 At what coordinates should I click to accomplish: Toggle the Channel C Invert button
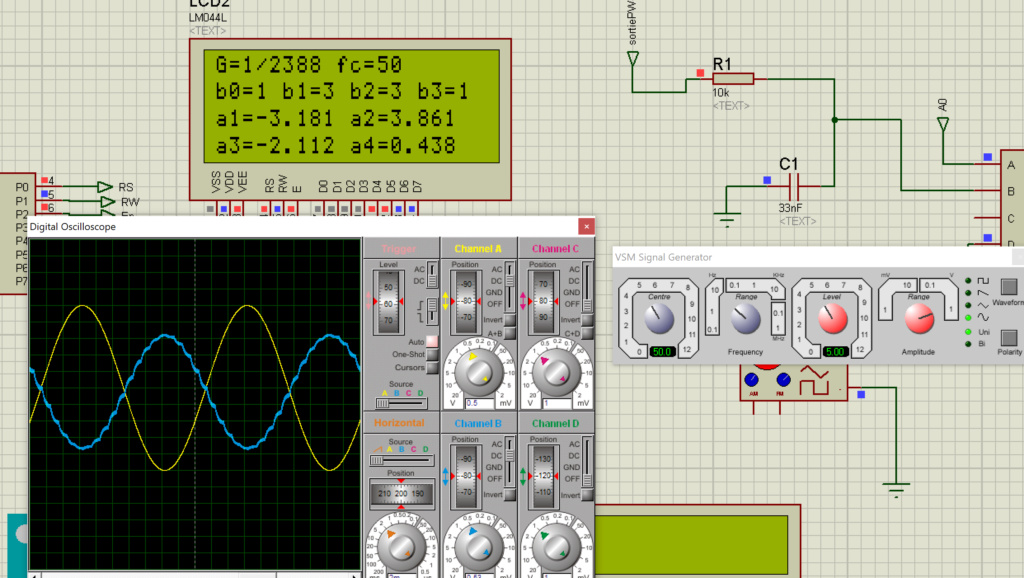[587, 320]
